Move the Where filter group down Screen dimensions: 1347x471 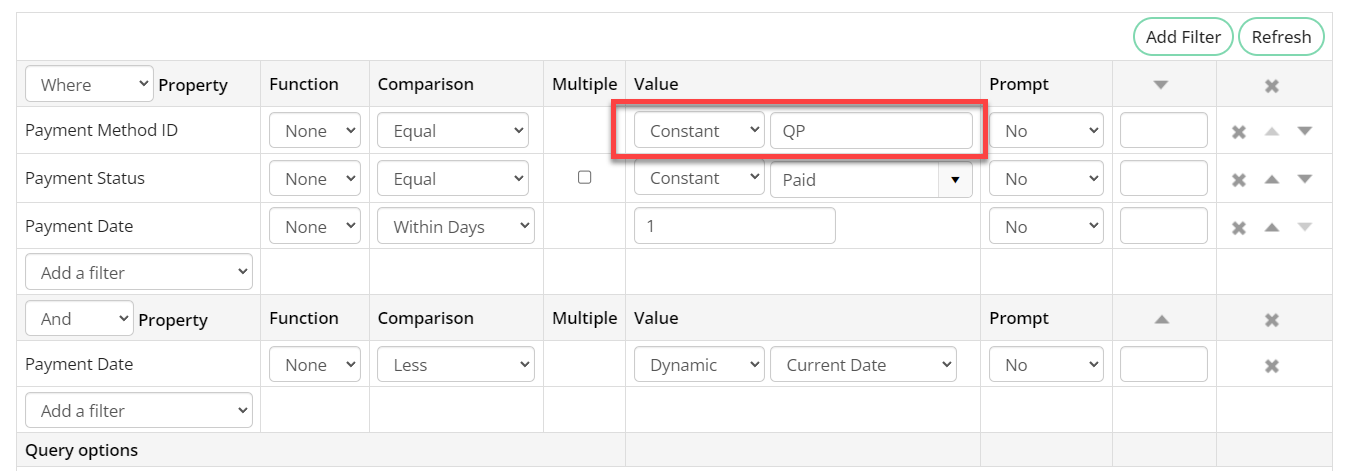click(1161, 86)
